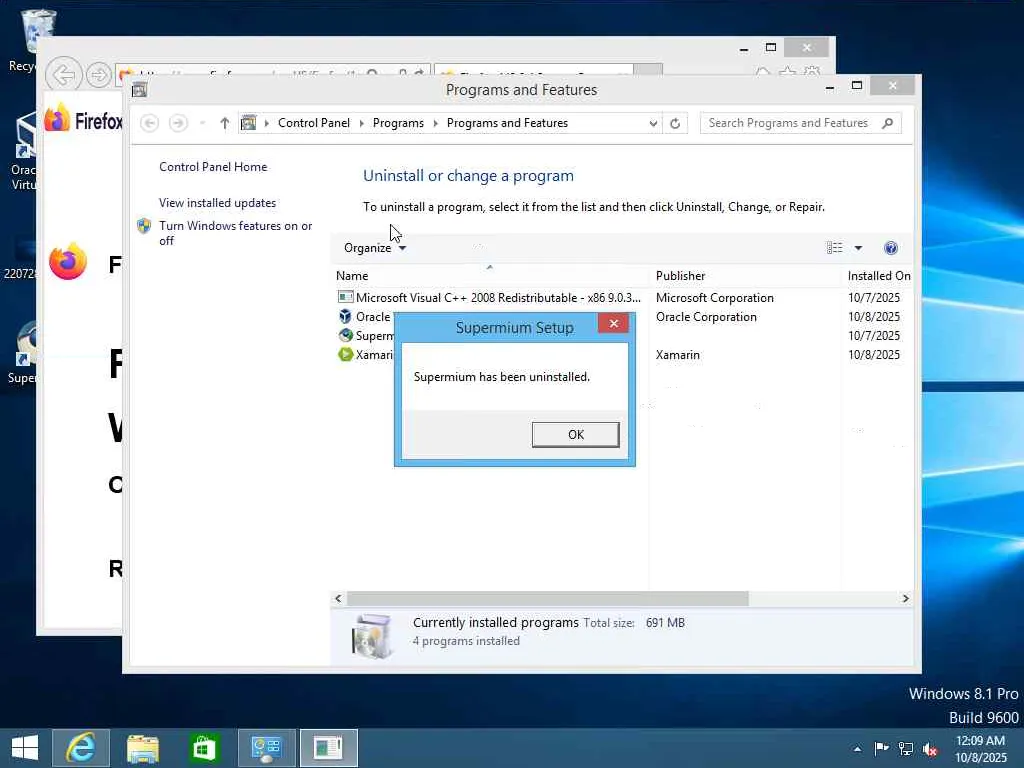Open the Programs and Features help icon
The height and width of the screenshot is (768, 1024).
tap(891, 248)
